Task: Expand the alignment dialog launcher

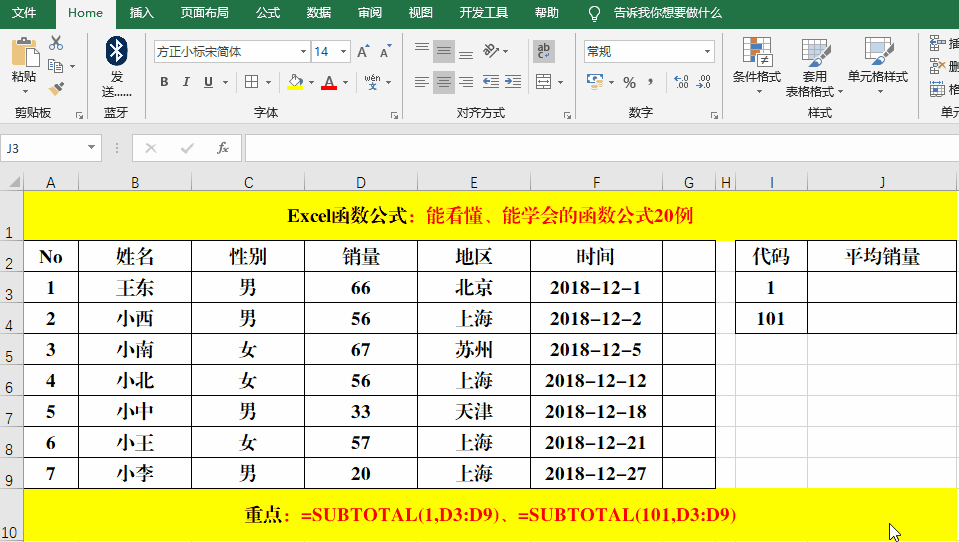Action: click(568, 115)
